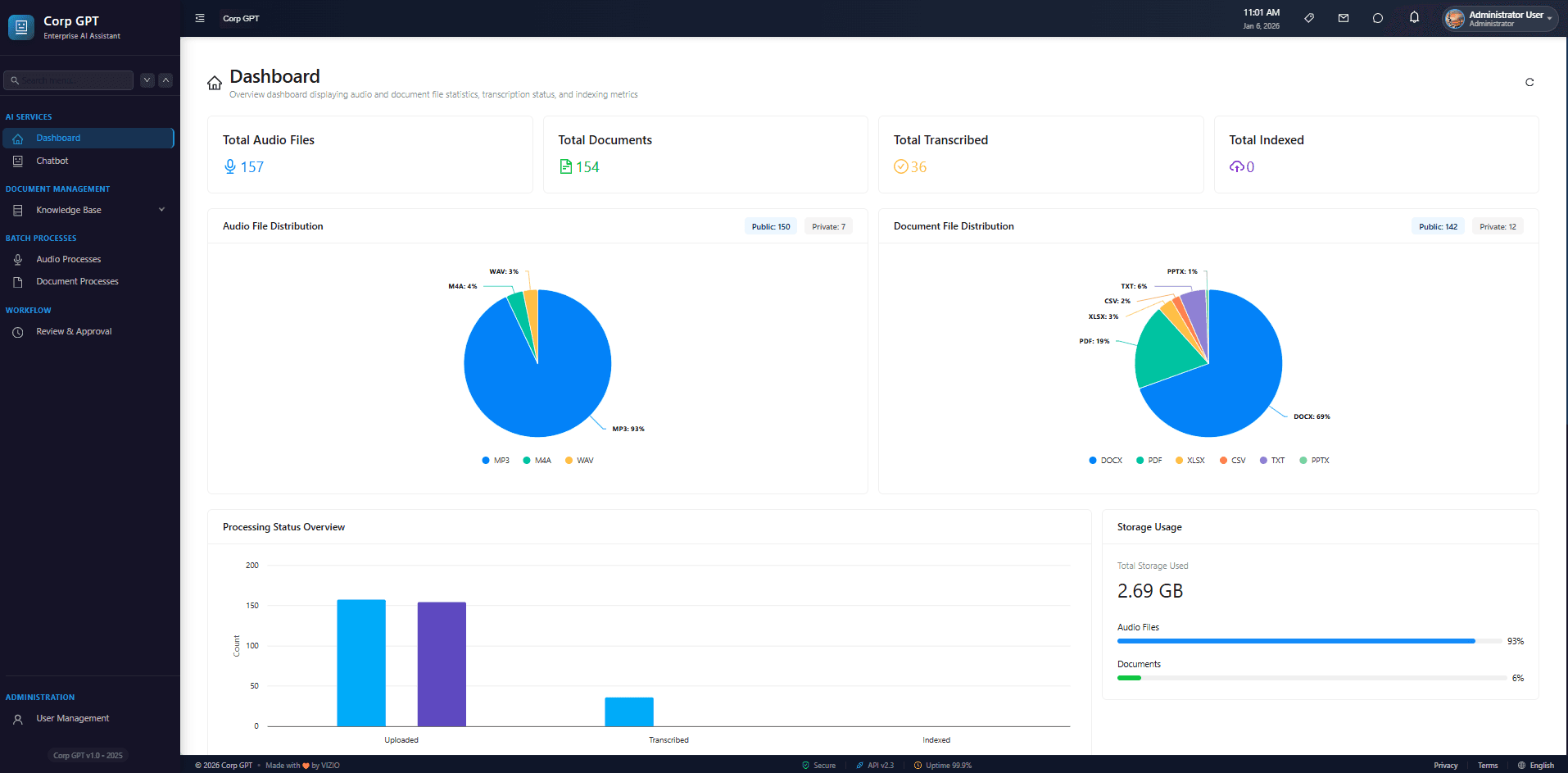Viewport: 1568px width, 773px height.
Task: Open the Administrator User account dropdown
Action: (x=1499, y=18)
